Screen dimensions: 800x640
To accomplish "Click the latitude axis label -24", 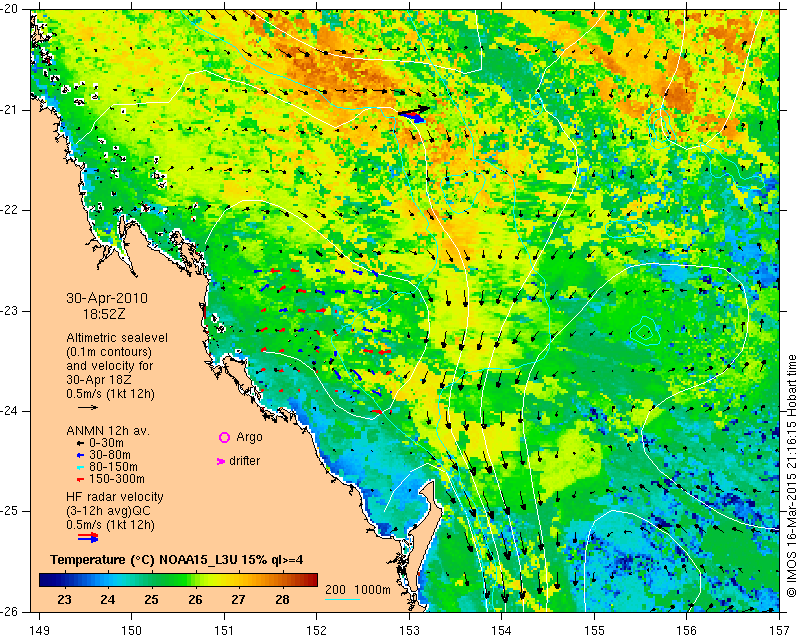I will click(9, 411).
